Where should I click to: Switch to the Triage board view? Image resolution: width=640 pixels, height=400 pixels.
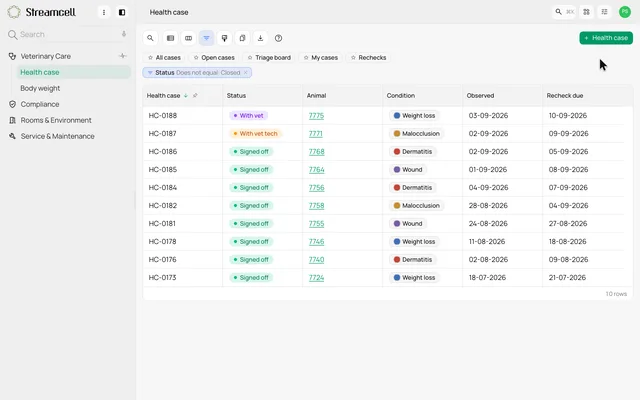tap(269, 58)
